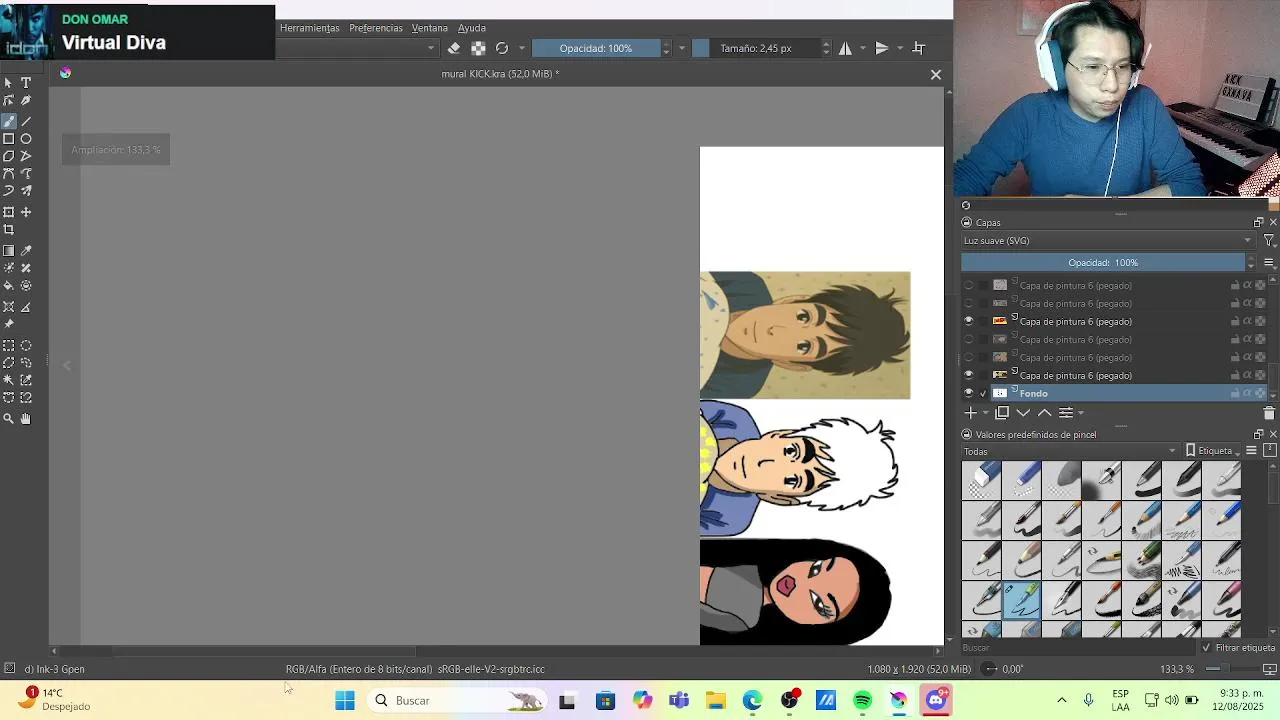Hide the Fondo layer via eye icon
This screenshot has width=1280, height=720.
coord(968,393)
